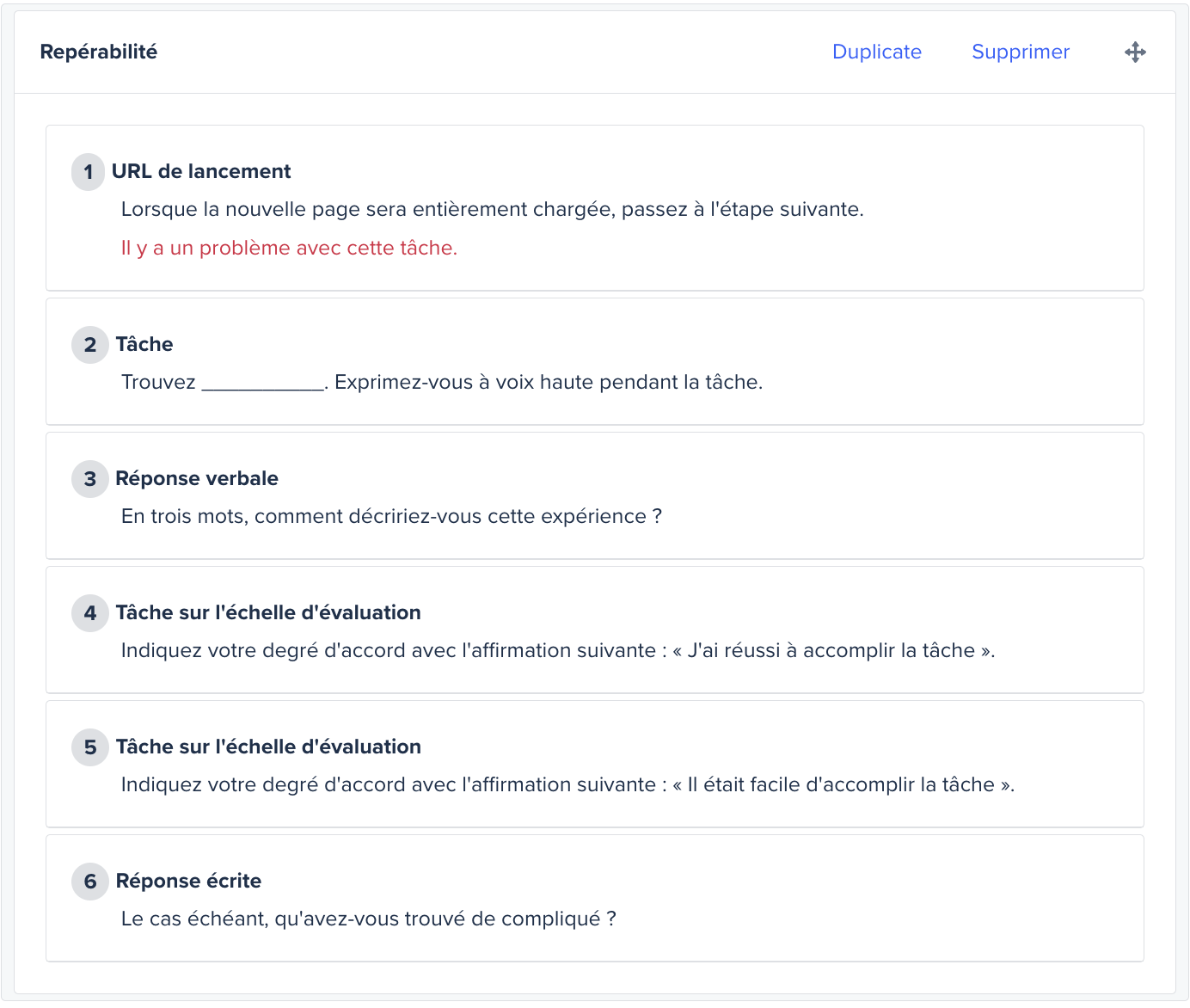The image size is (1190, 1008).
Task: Select step number 4 badge
Action: [x=89, y=613]
